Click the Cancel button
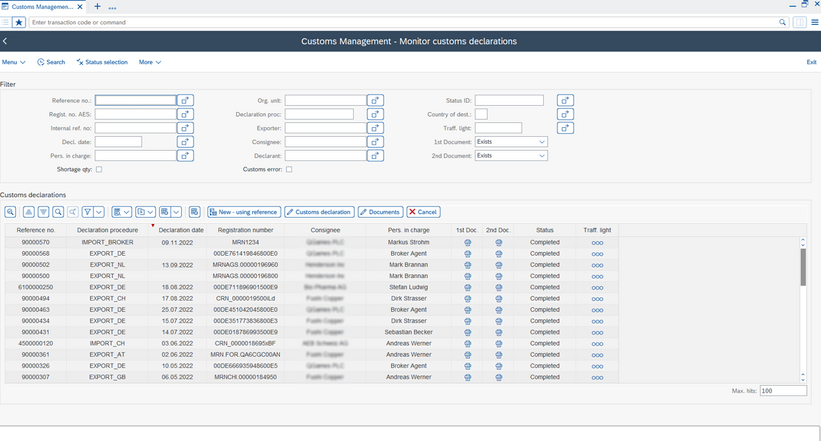Screen dimensions: 821x441 click(423, 212)
